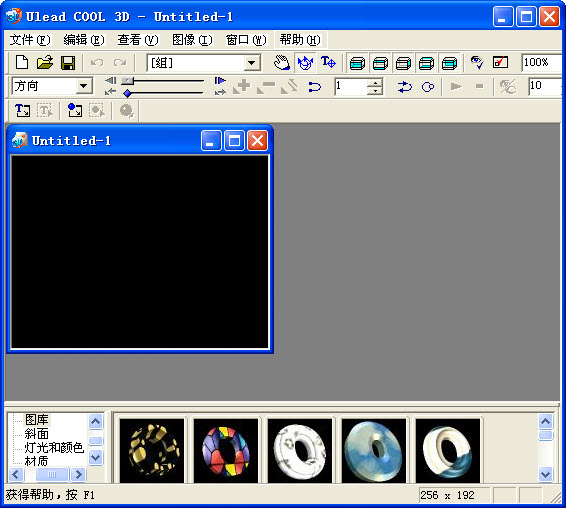The width and height of the screenshot is (566, 508).
Task: Increase frame number with up spinner arrow
Action: pos(375,82)
